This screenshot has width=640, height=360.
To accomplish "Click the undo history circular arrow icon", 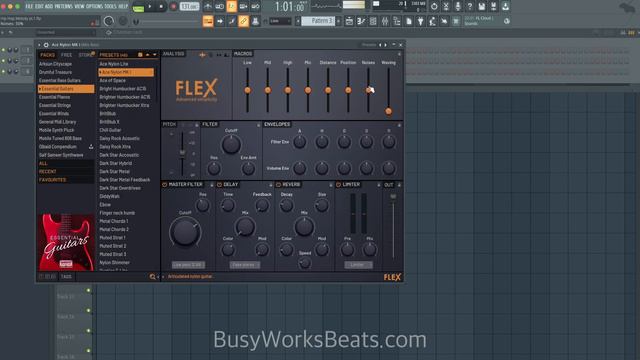I will pos(434,7).
